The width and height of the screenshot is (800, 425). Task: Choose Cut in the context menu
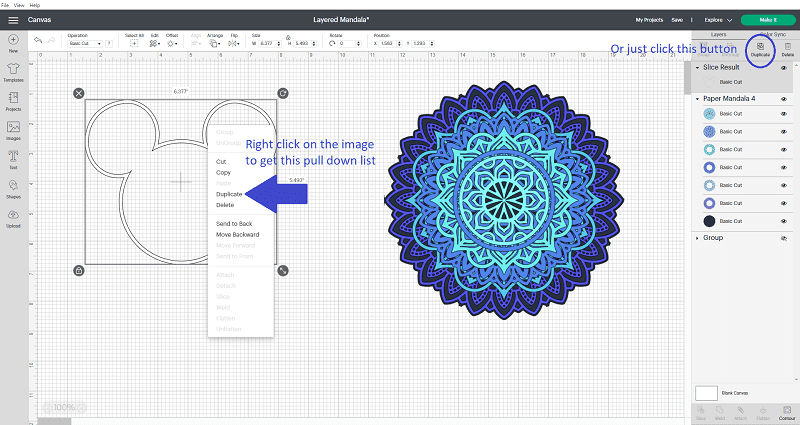click(221, 161)
